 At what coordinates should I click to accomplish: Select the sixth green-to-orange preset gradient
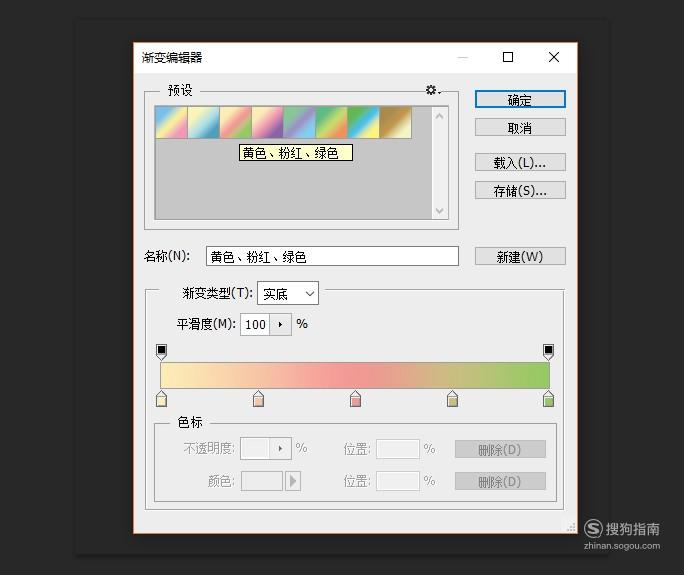[x=332, y=123]
